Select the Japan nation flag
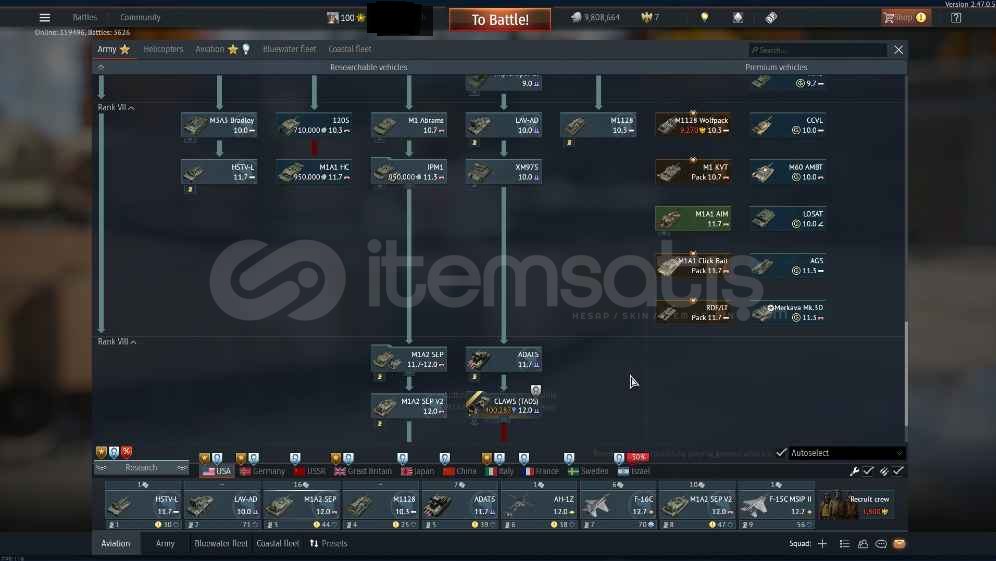Screen dimensions: 996x561 click(x=417, y=471)
